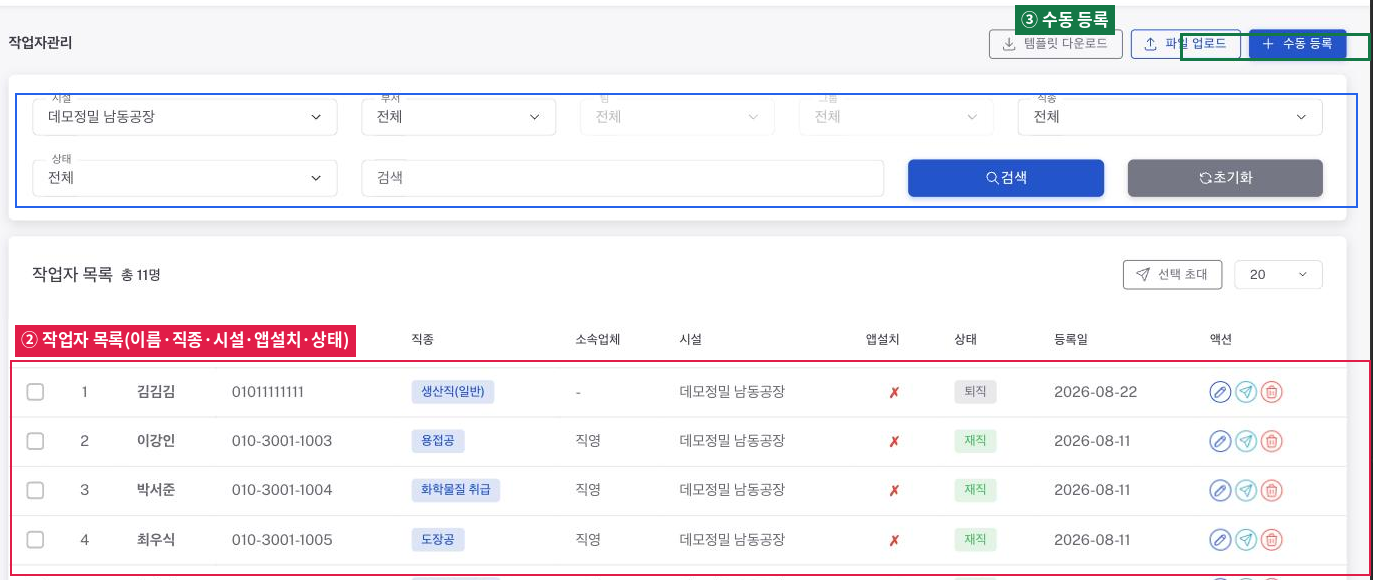Image resolution: width=1373 pixels, height=580 pixels.
Task: Click the 선택 초대 button
Action: (x=1173, y=274)
